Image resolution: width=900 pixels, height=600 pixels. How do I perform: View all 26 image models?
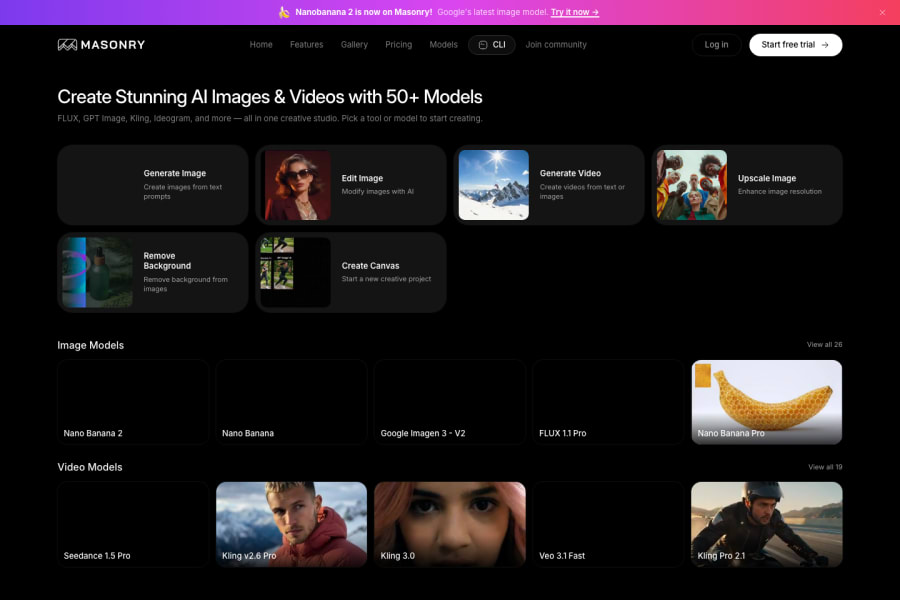[x=824, y=344]
